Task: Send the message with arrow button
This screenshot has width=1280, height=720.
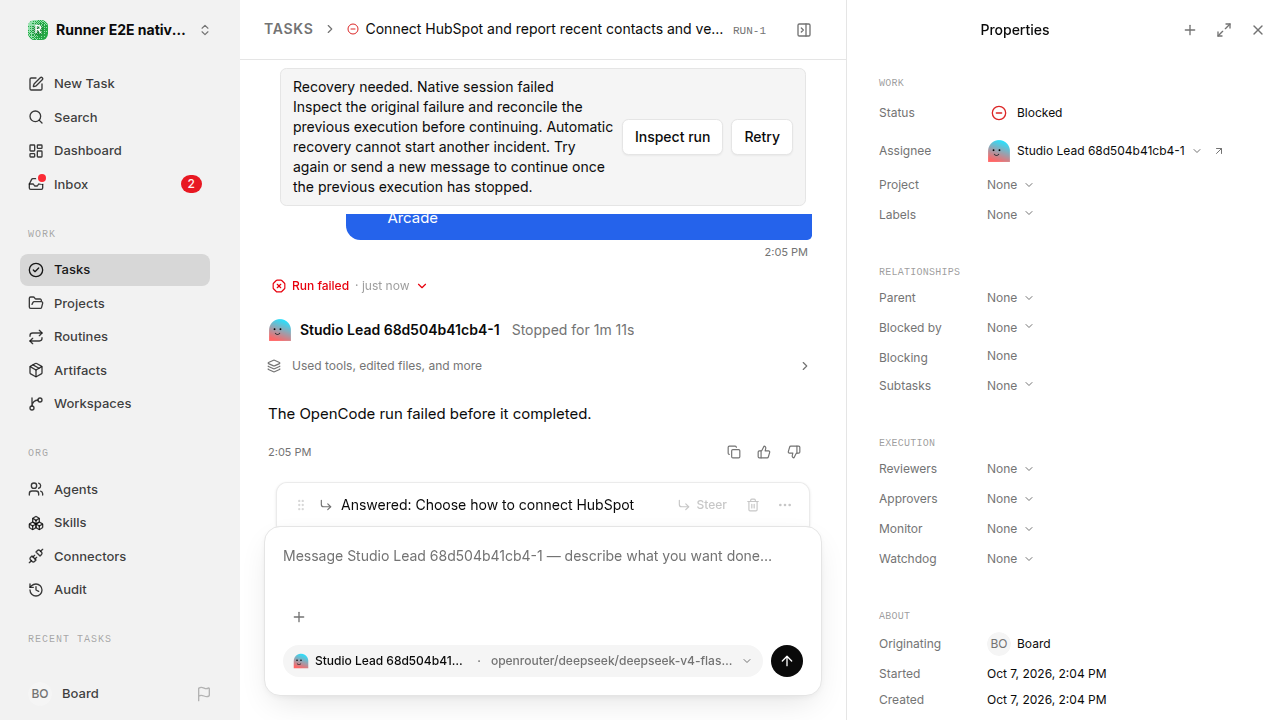Action: [x=787, y=661]
